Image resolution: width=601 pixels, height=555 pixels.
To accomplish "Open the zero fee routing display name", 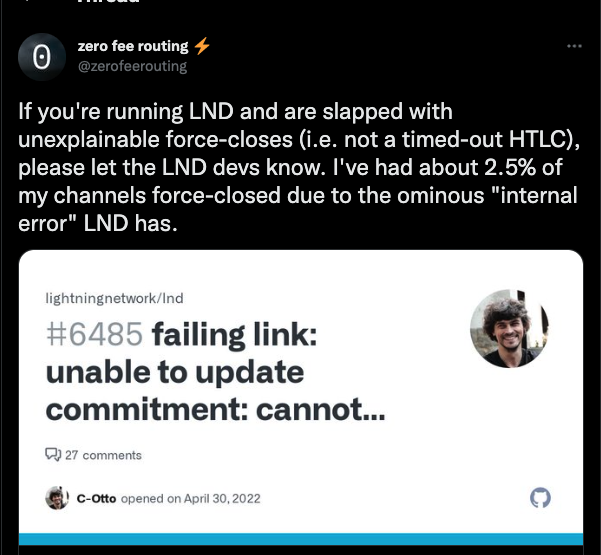I will pos(133,46).
